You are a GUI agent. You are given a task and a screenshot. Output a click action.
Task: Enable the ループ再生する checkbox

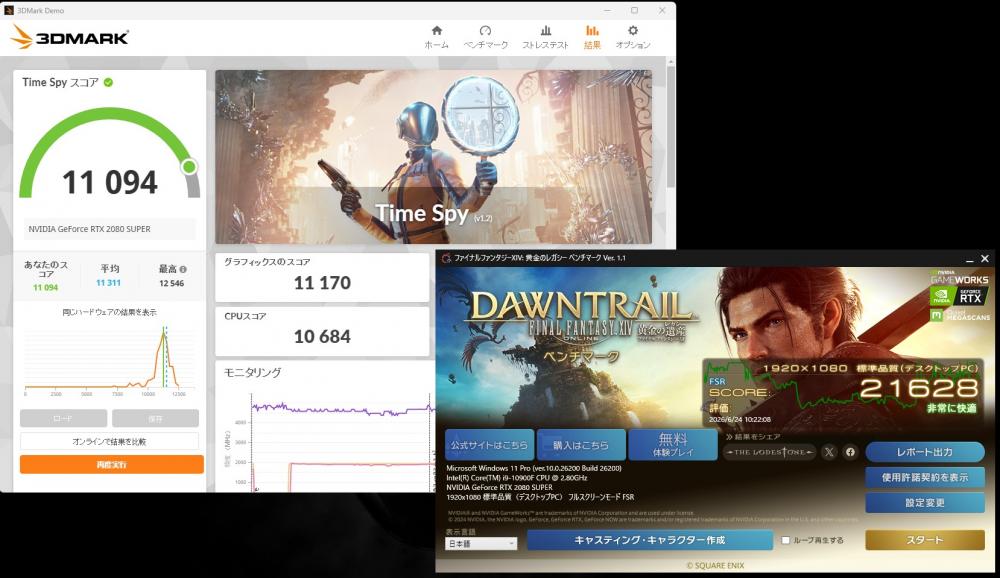(786, 540)
